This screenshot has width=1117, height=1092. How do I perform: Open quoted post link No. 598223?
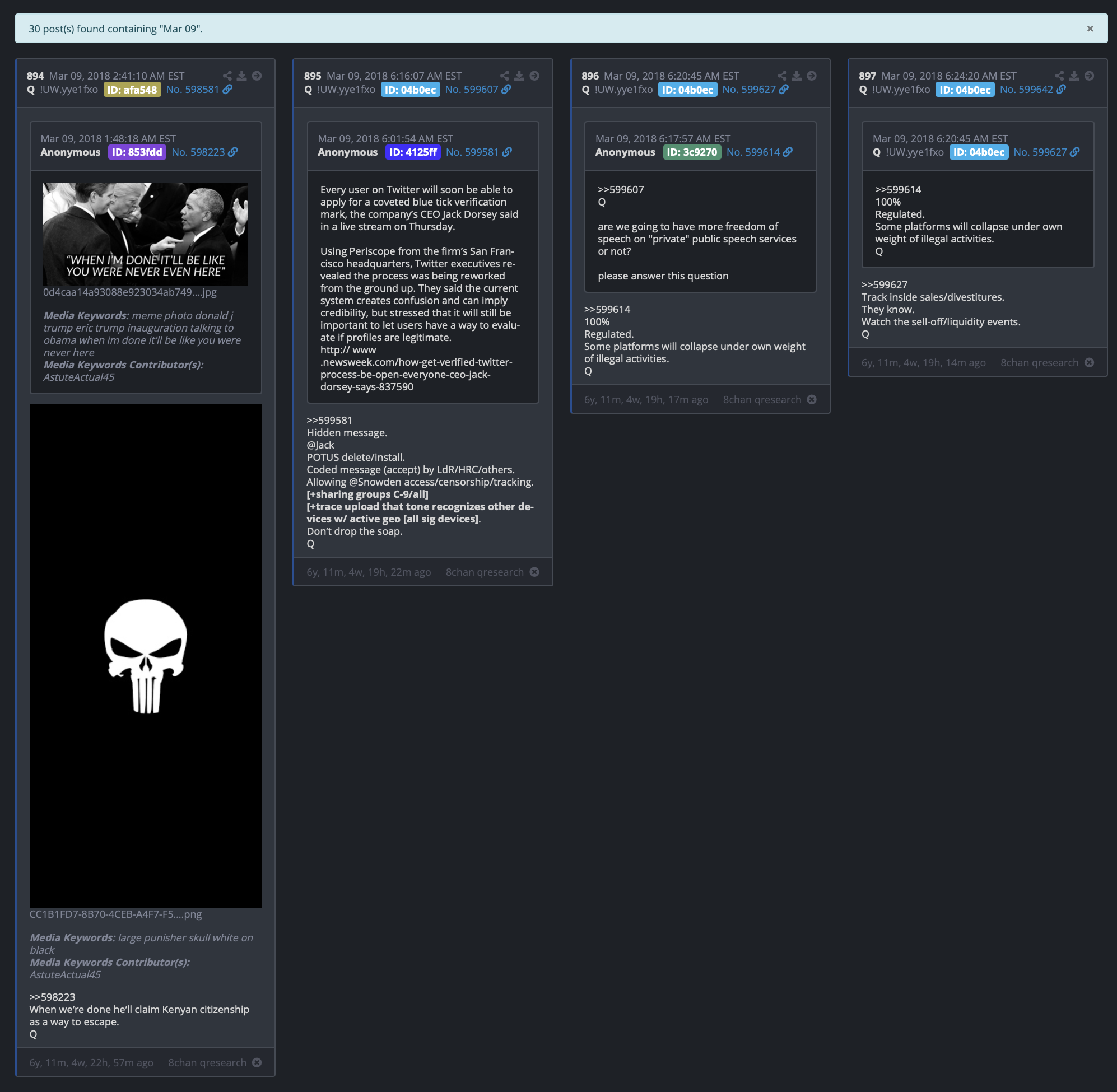tap(198, 152)
